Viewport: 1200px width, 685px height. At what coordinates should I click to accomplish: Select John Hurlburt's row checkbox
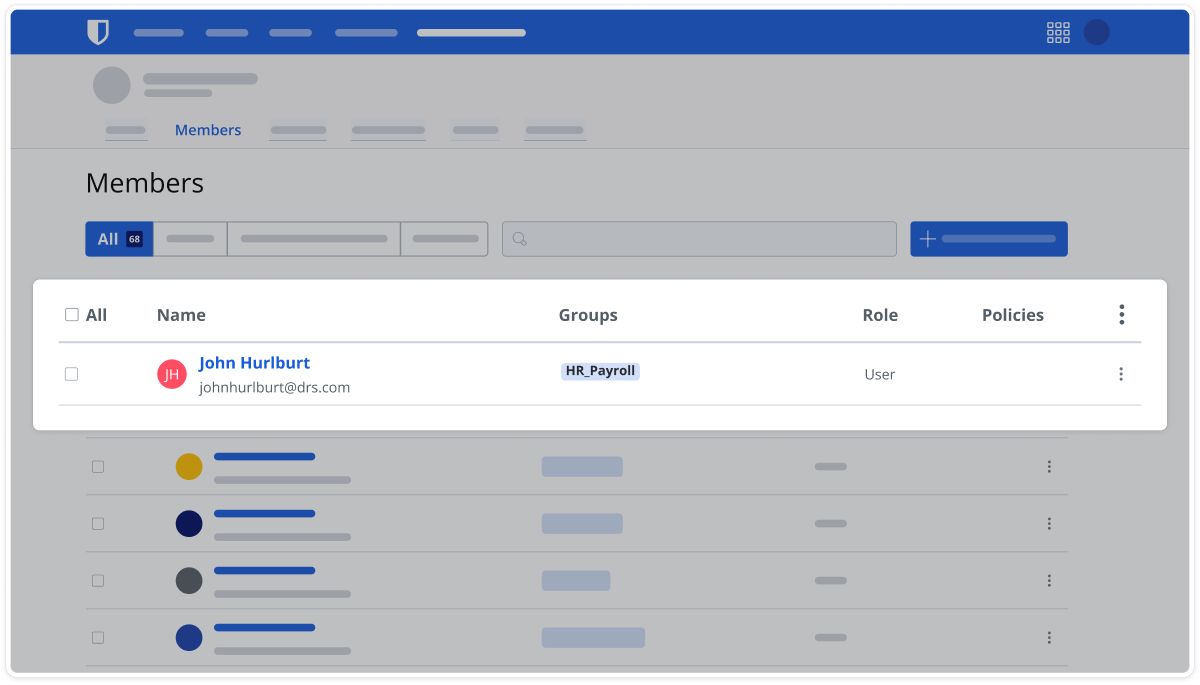tap(71, 374)
